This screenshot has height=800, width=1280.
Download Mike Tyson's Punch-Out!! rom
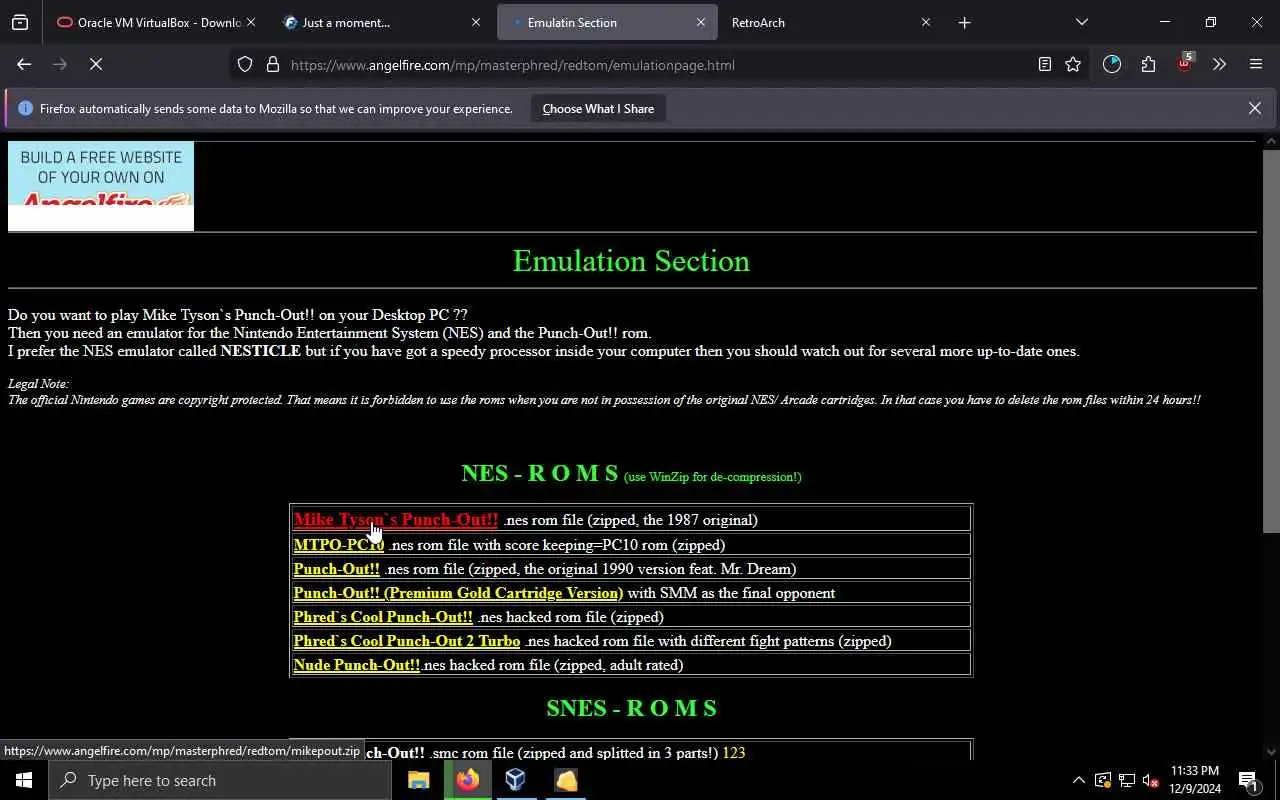click(395, 519)
